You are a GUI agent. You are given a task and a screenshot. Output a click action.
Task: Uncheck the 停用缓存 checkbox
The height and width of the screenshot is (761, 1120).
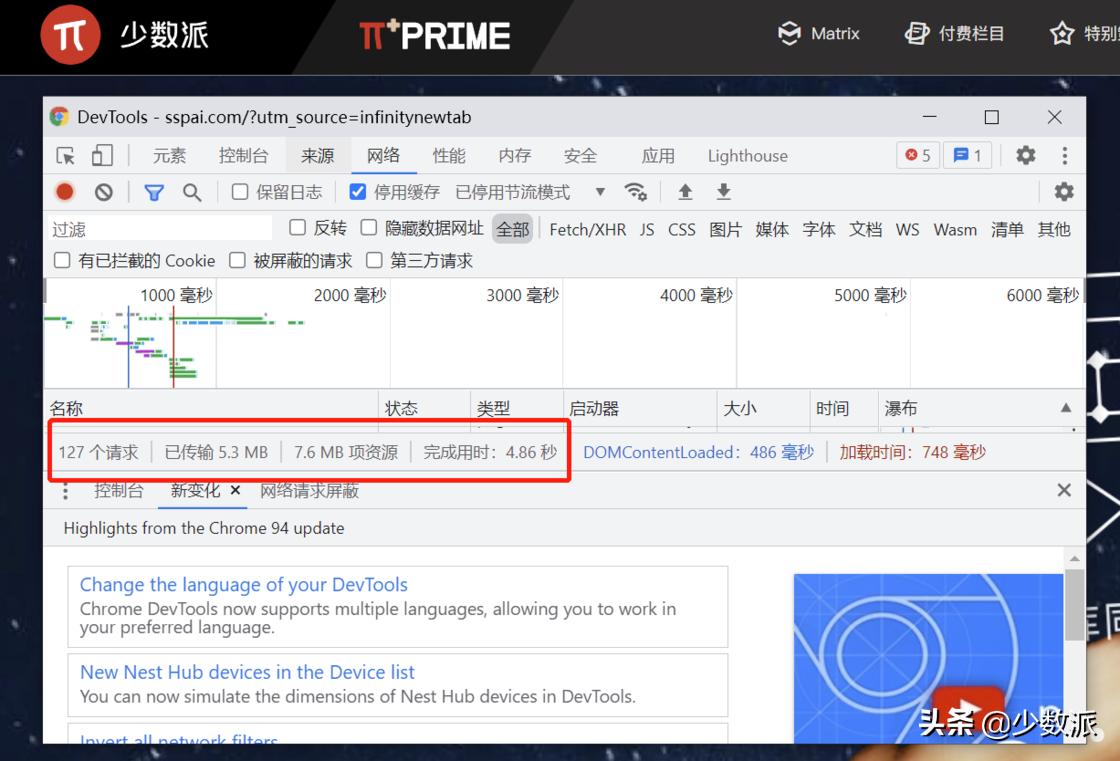[357, 191]
